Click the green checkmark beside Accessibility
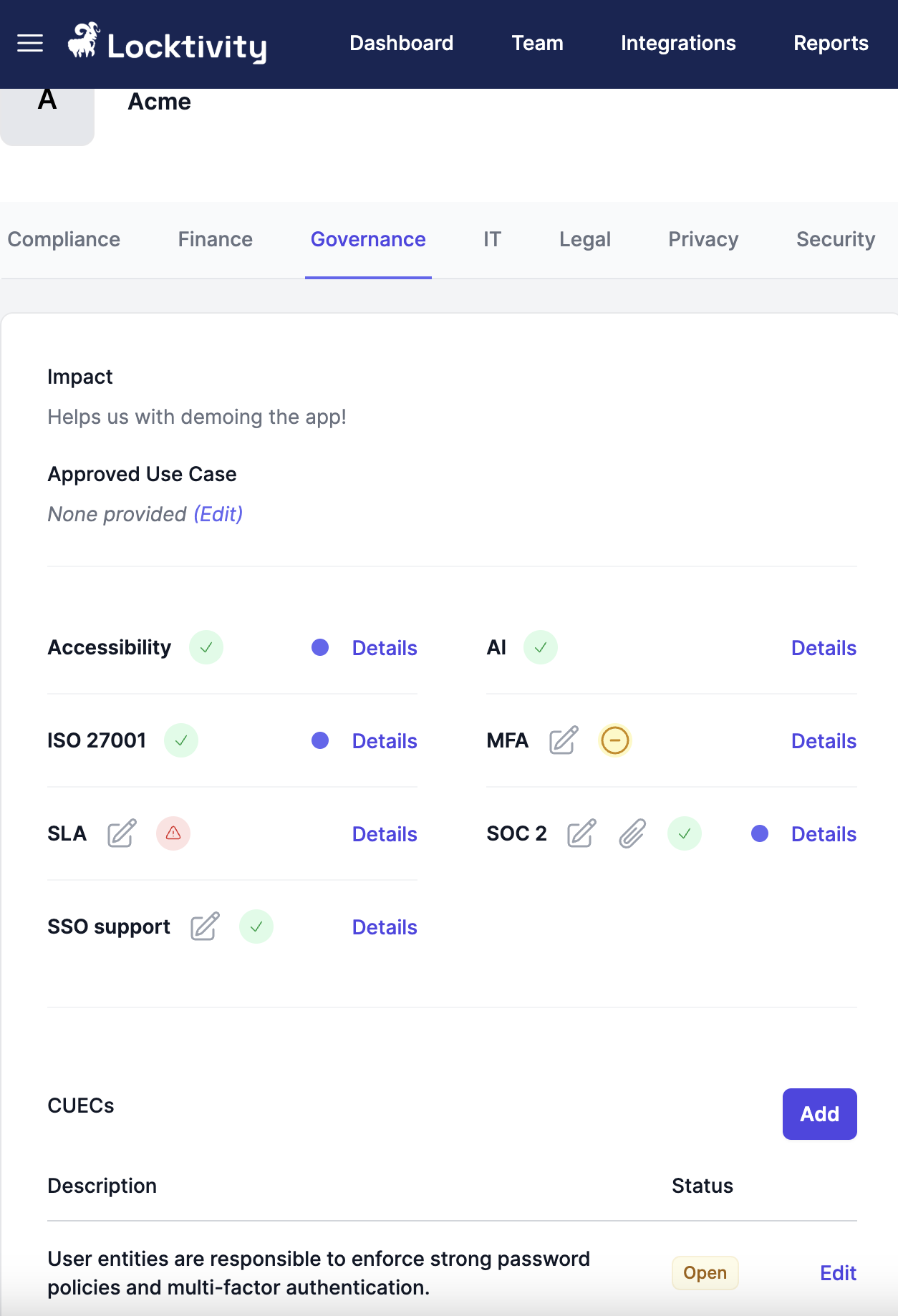The height and width of the screenshot is (1316, 898). pos(206,647)
